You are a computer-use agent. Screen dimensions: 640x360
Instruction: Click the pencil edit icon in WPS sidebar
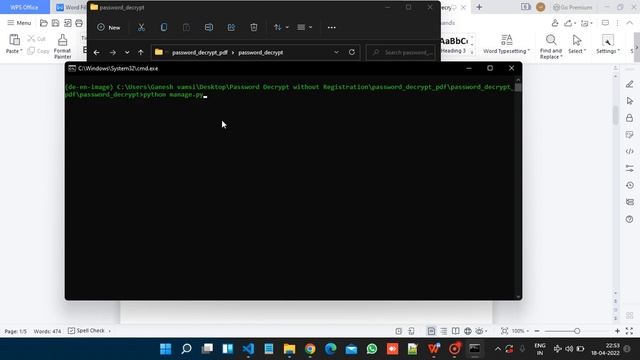pyautogui.click(x=629, y=84)
